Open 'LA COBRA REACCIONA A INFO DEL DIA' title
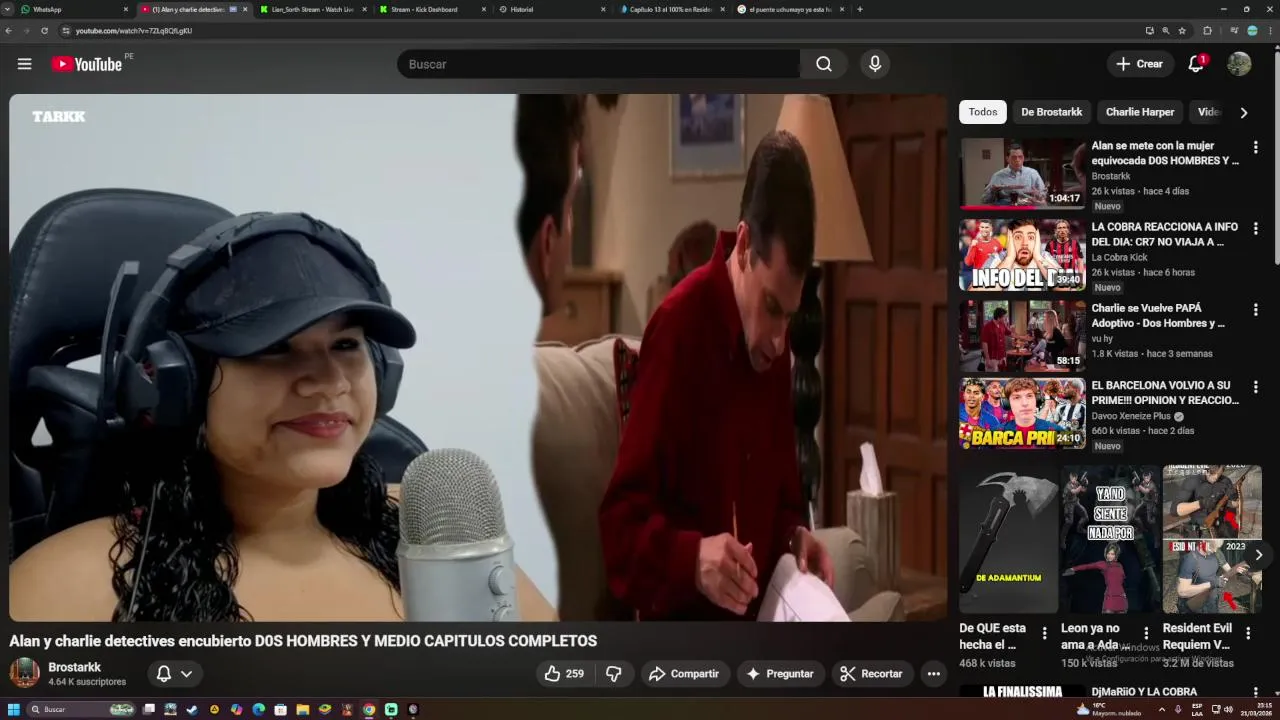Screen dimensions: 1280x720 tap(1164, 234)
